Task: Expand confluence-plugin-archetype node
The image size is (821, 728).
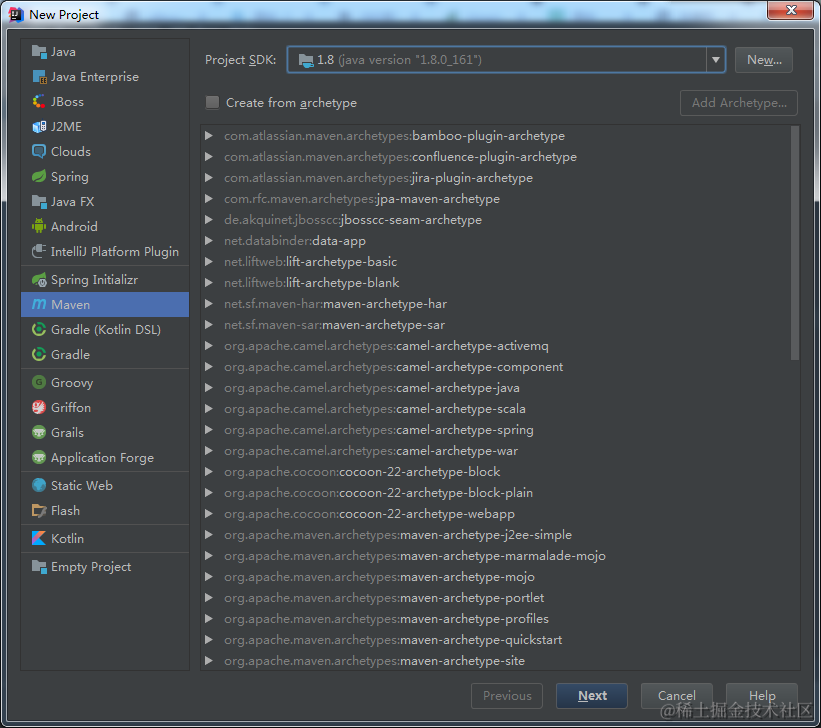Action: point(208,157)
